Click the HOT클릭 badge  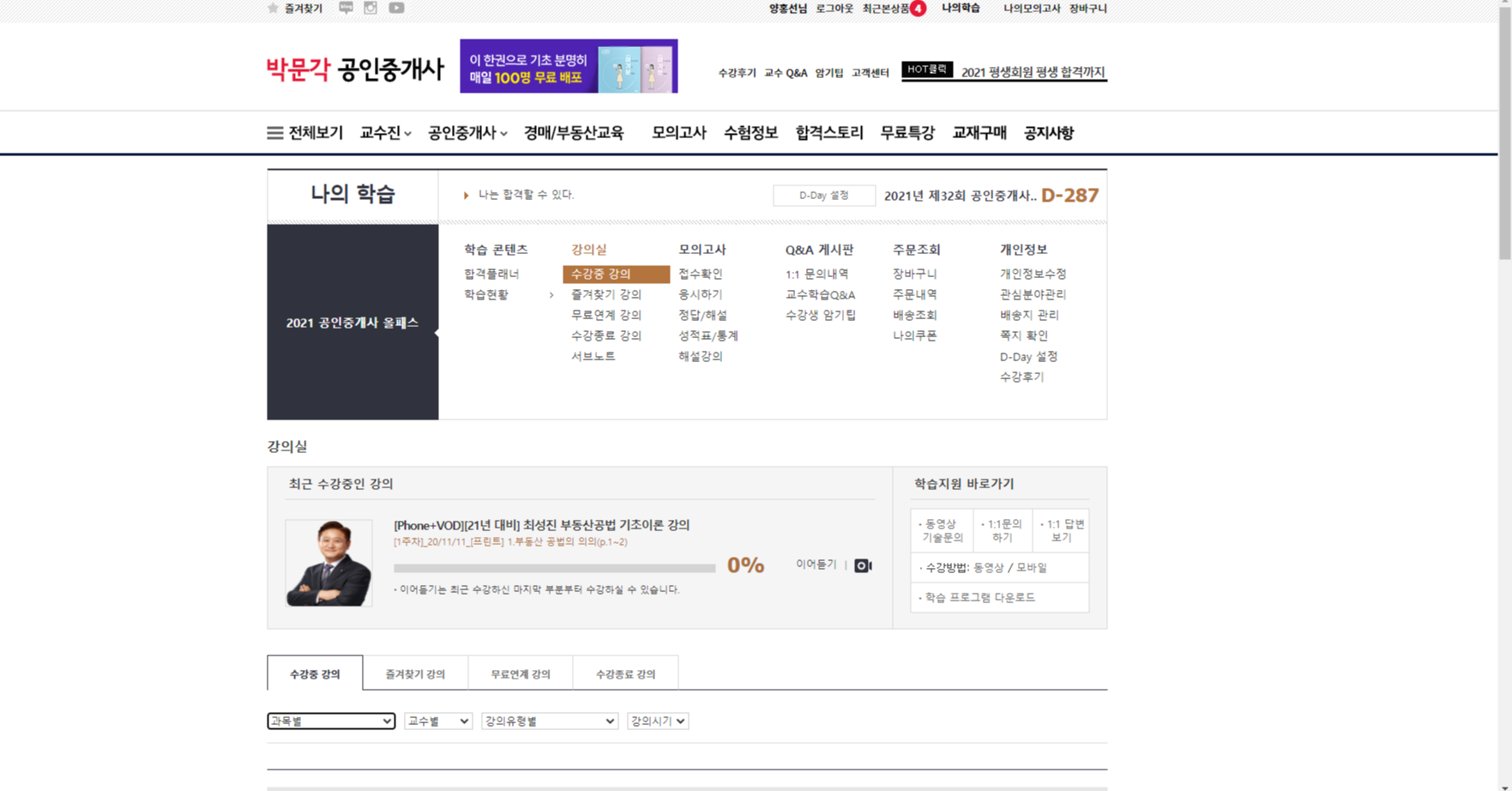pyautogui.click(x=927, y=69)
